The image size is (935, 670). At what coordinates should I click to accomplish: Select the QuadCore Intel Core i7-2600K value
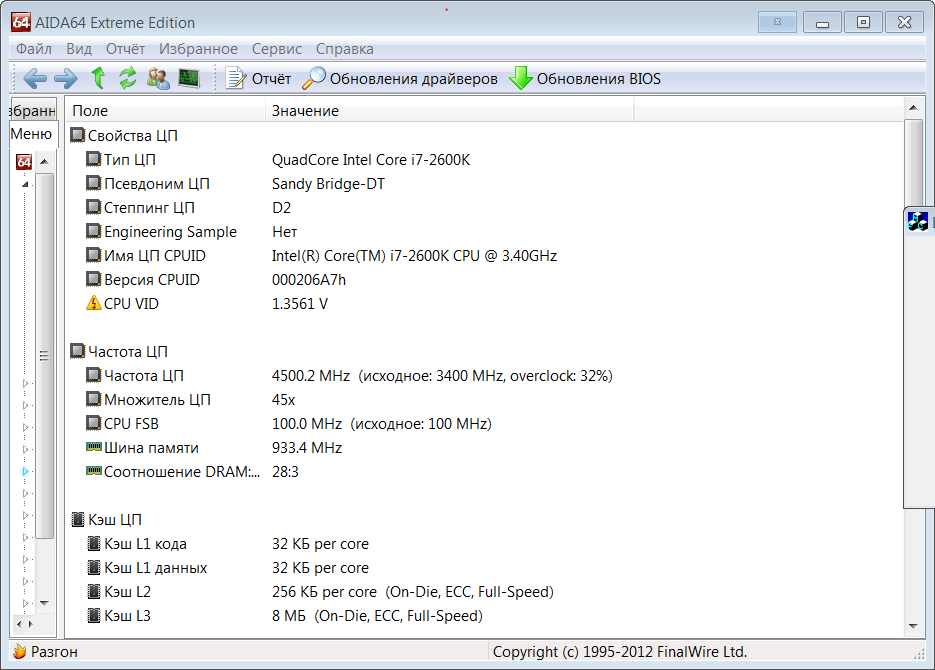(x=371, y=160)
